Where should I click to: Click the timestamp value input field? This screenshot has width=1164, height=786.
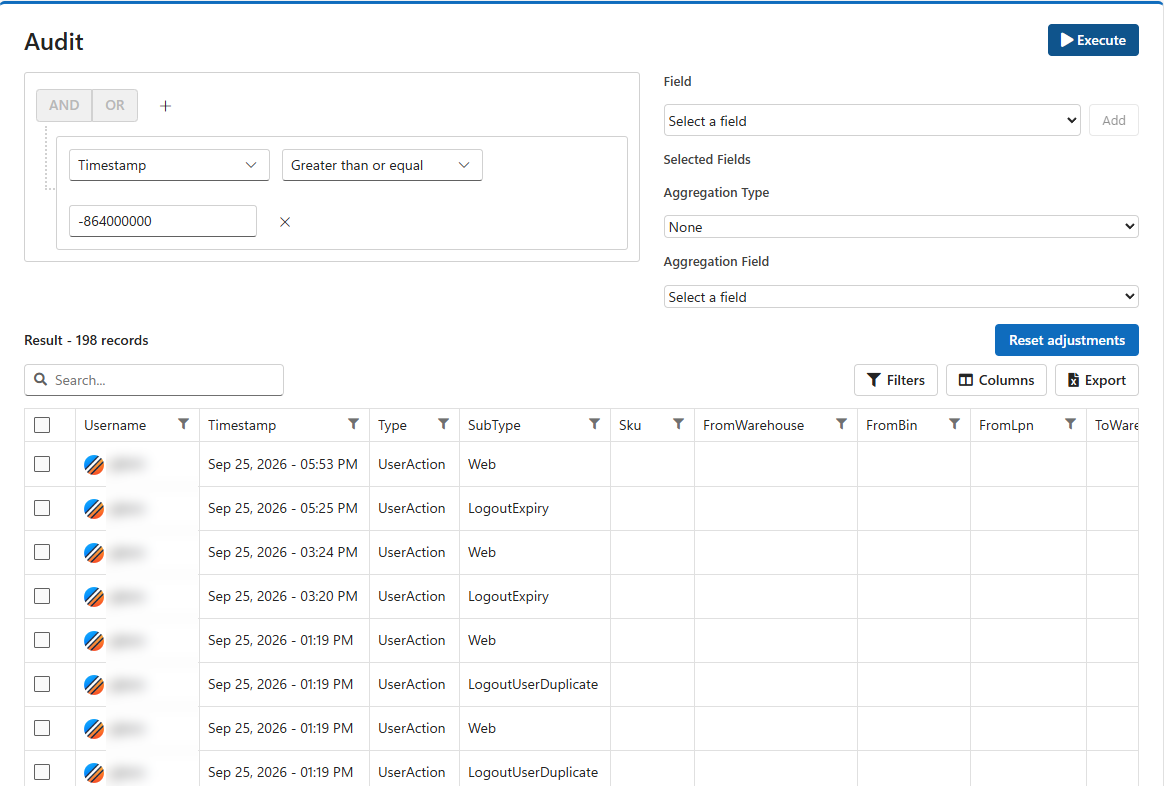point(163,221)
